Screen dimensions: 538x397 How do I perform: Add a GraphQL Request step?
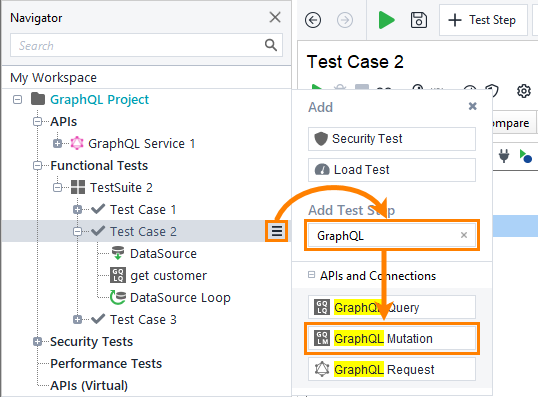(x=392, y=369)
